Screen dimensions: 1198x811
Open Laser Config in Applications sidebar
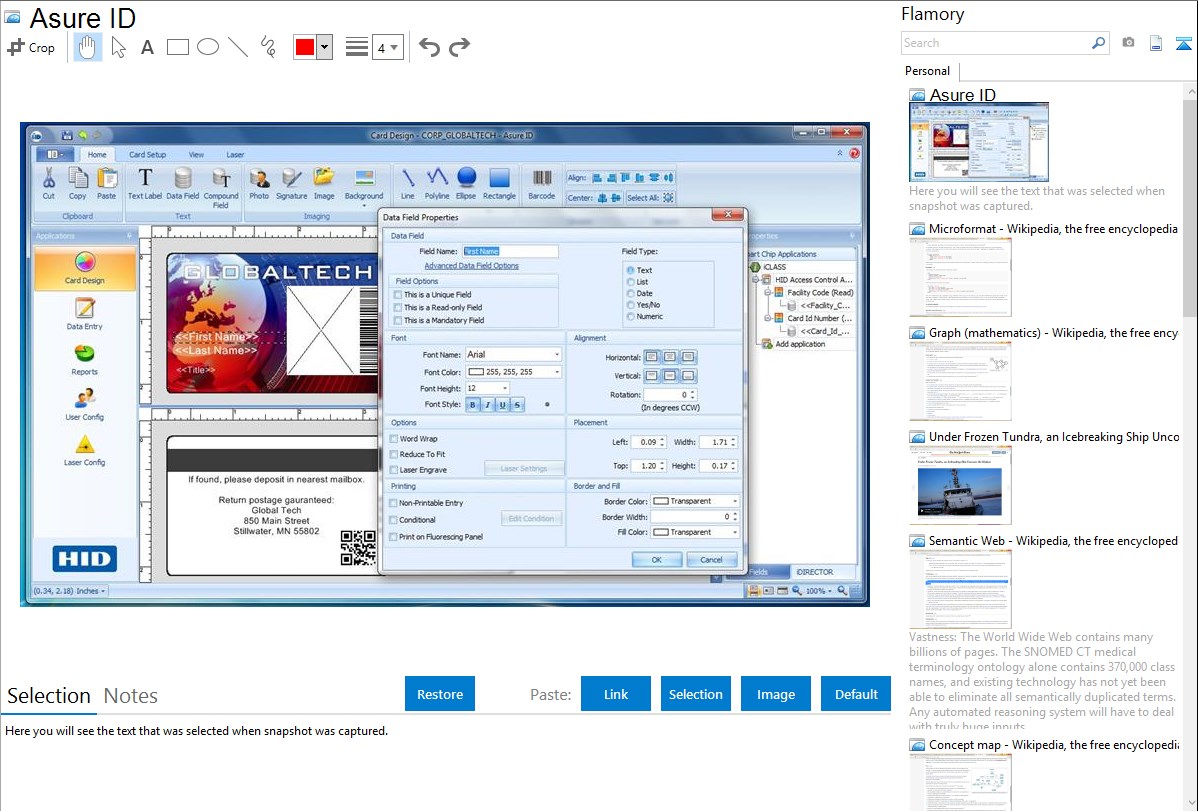coord(84,450)
